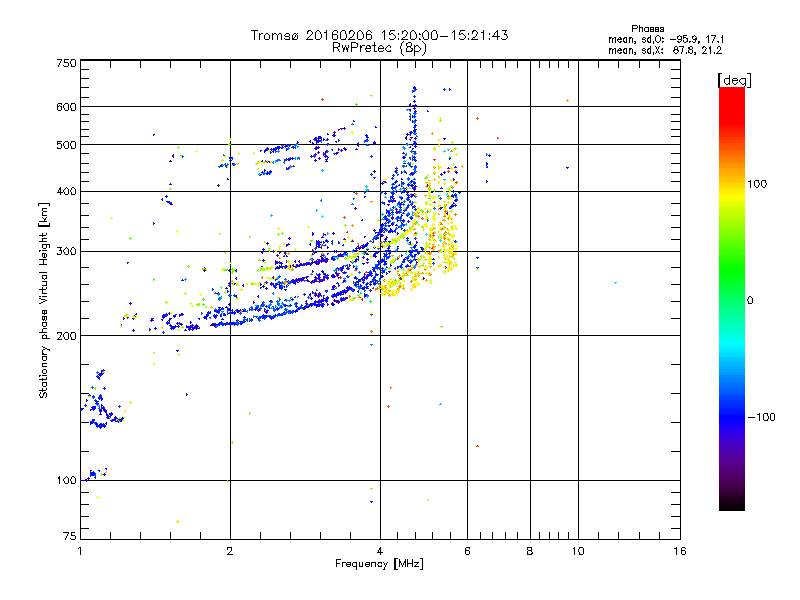Image resolution: width=800 pixels, height=600 pixels.
Task: Click the y-axis label '75'
Action: pos(70,536)
